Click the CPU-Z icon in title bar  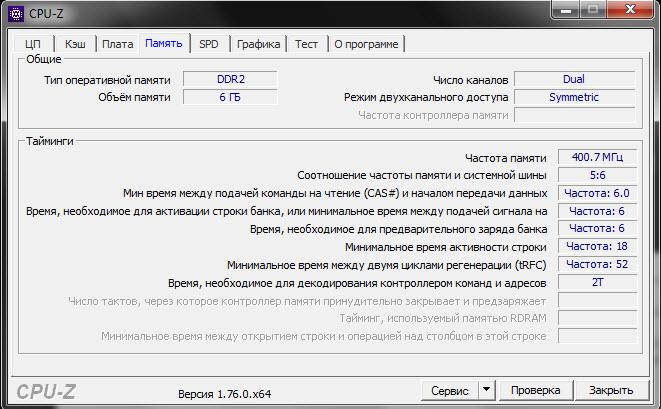[16, 14]
